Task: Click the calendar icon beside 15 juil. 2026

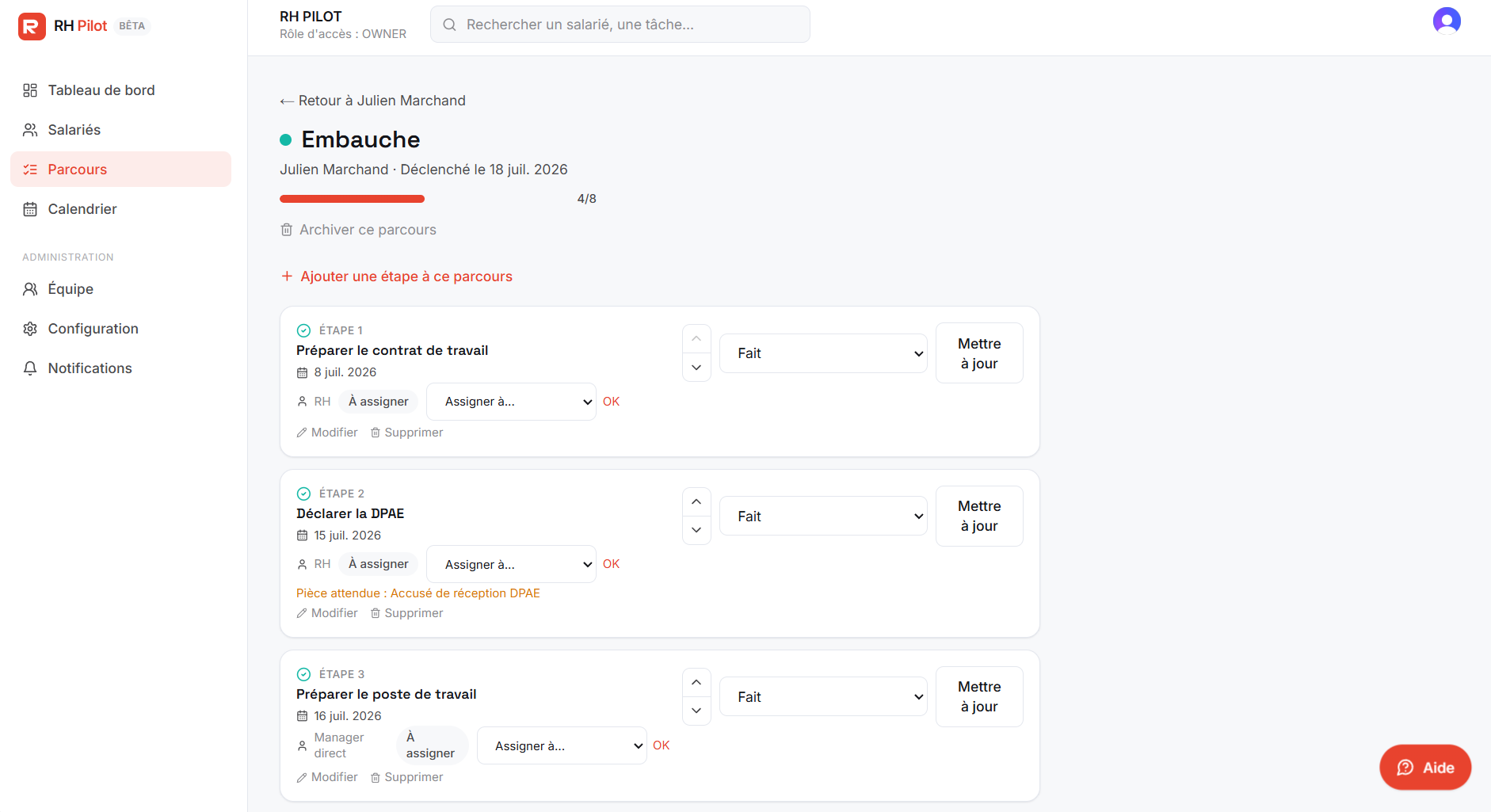Action: [x=302, y=536]
